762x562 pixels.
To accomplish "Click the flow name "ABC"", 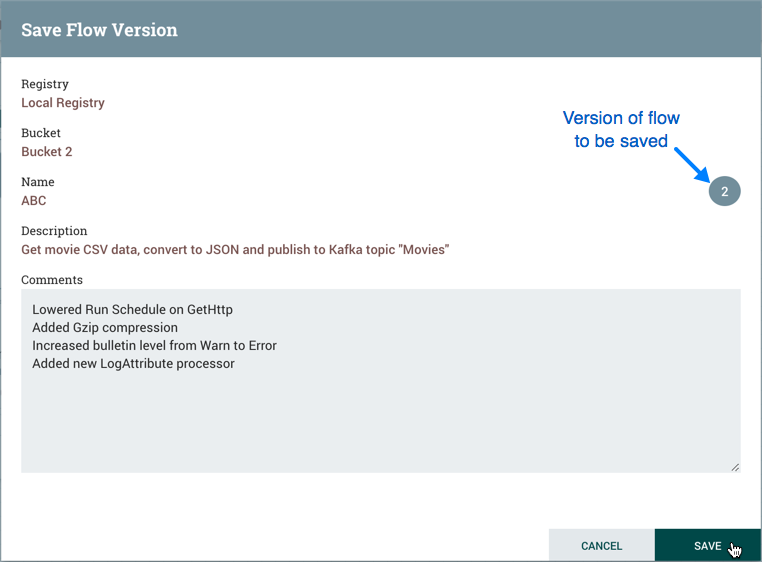I will (x=34, y=201).
